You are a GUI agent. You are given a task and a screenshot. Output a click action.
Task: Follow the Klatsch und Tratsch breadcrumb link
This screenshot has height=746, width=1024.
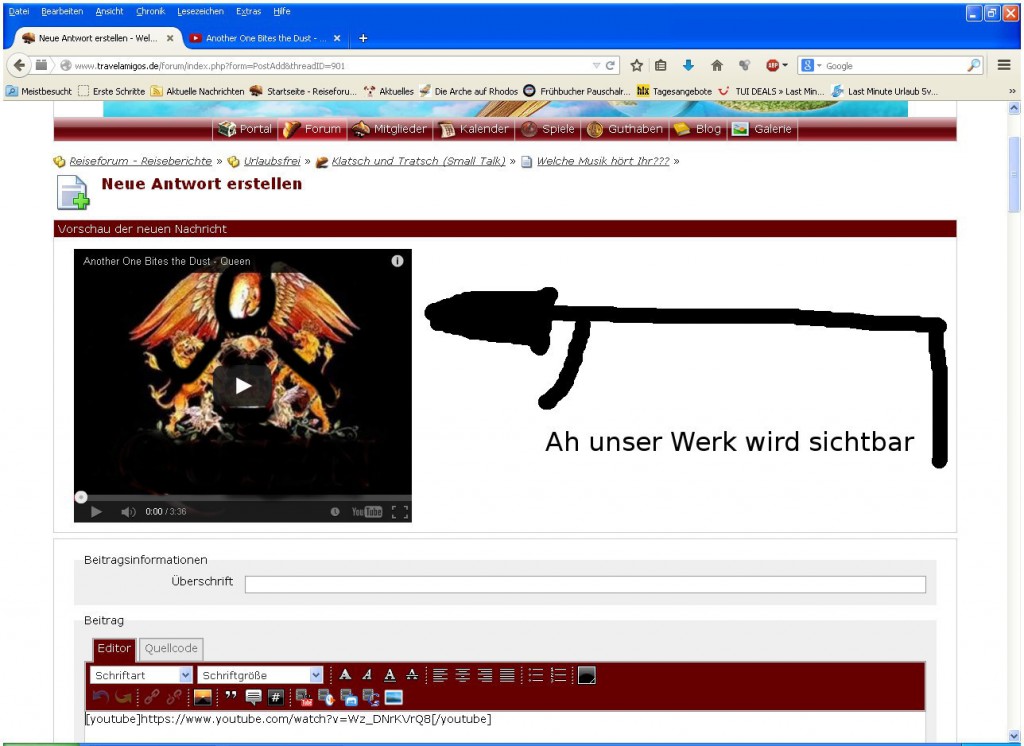click(418, 161)
